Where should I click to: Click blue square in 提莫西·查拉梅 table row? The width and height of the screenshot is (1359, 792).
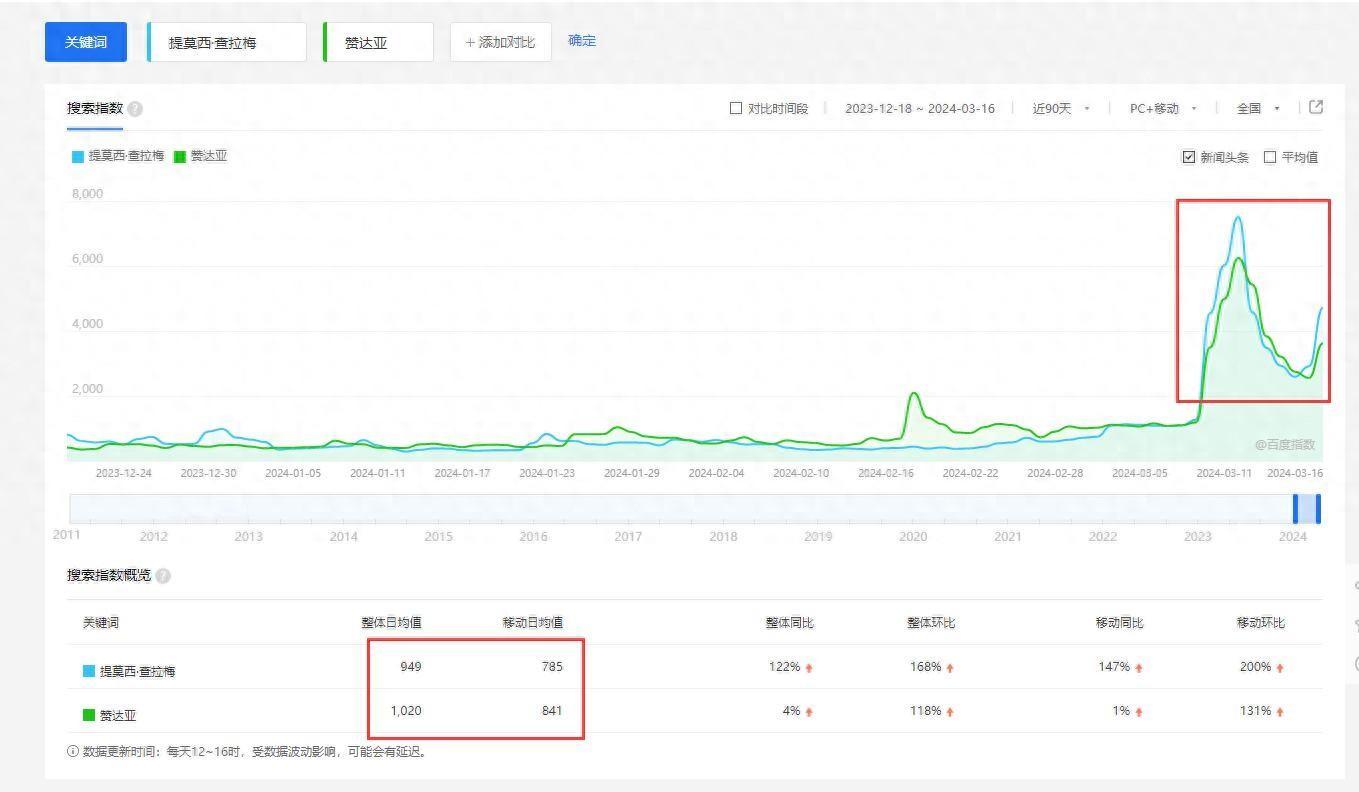(89, 671)
